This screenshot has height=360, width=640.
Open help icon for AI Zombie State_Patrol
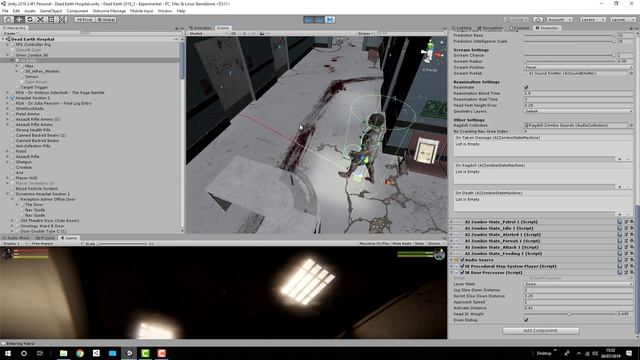point(620,222)
